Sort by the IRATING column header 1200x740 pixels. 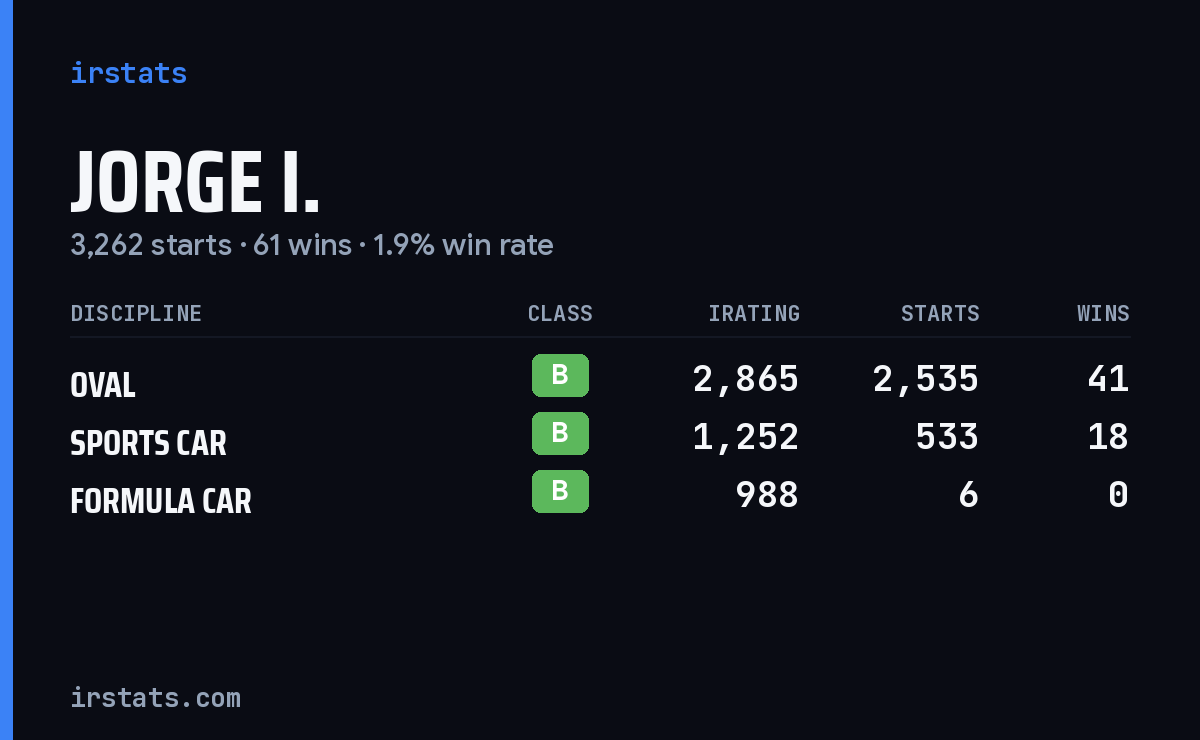click(x=754, y=313)
